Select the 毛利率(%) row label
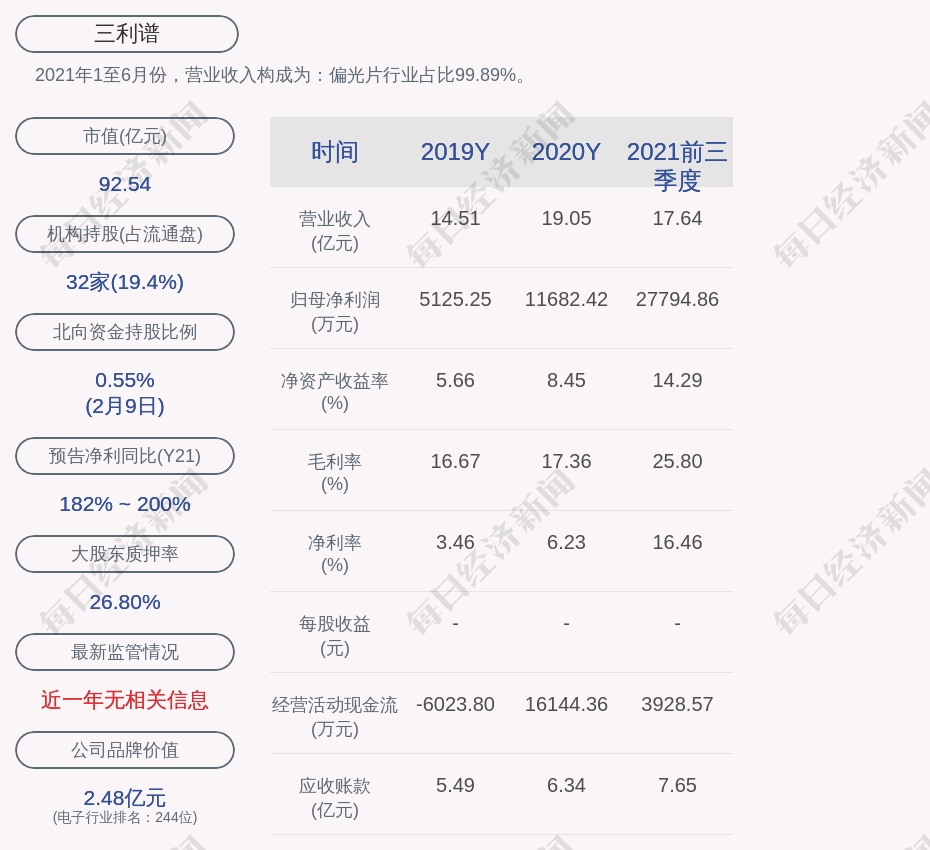930x850 pixels. pos(335,473)
